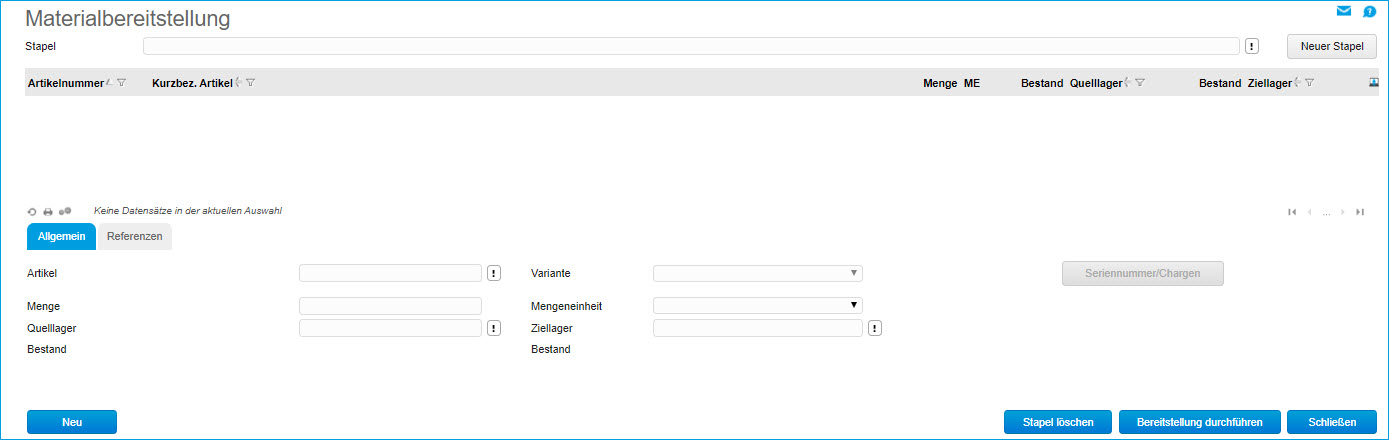Click the lookup icon next to Stapel field
This screenshot has height=440, width=1389.
1252,46
